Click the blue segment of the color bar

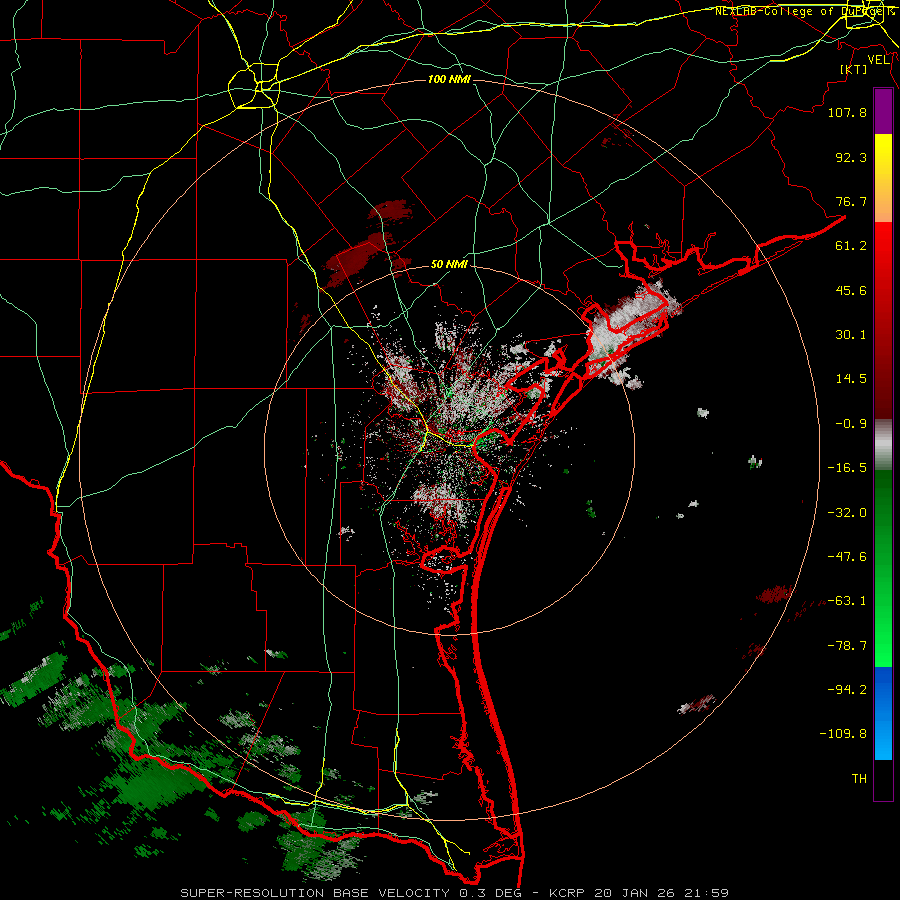tap(883, 713)
